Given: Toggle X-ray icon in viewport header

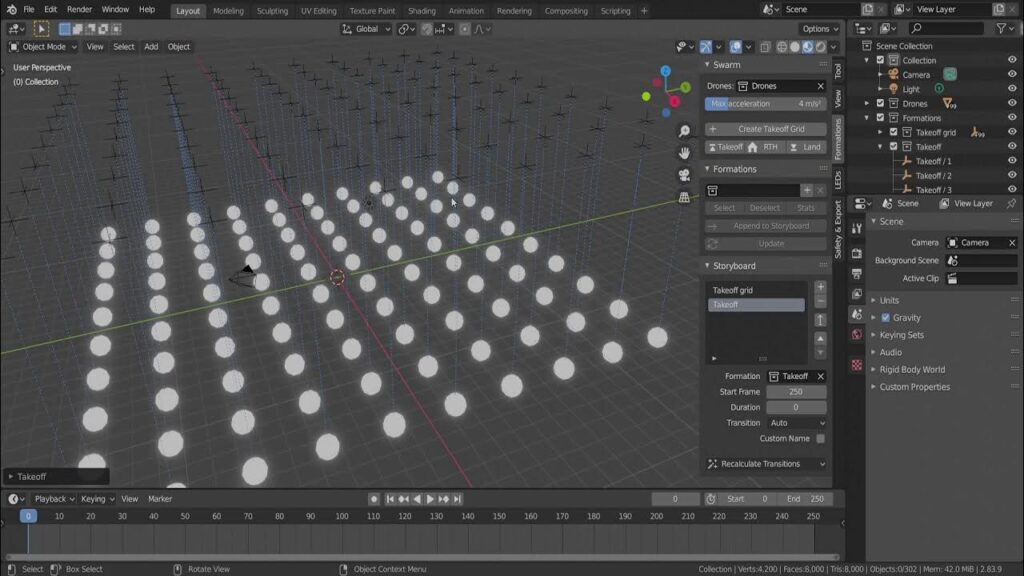Looking at the screenshot, I should pos(765,47).
